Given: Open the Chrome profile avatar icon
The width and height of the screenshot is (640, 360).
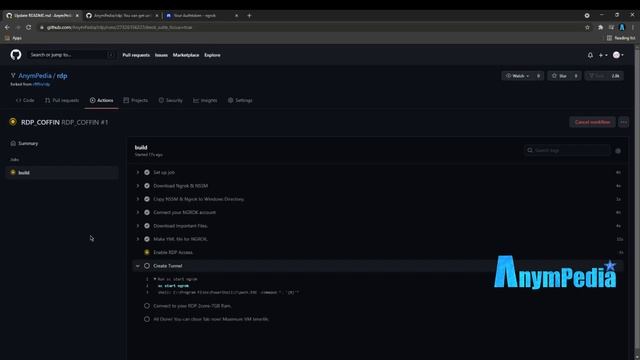Looking at the screenshot, I should (622, 27).
